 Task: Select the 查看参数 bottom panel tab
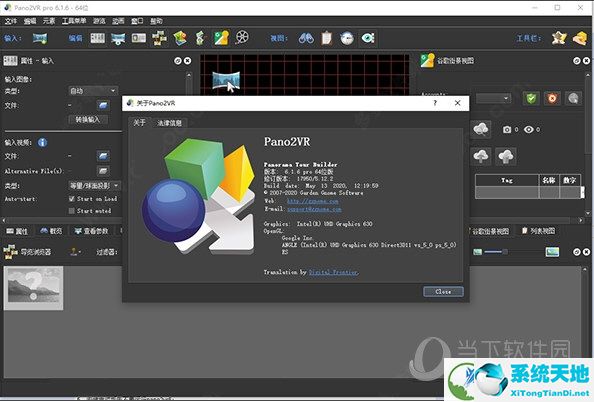[x=91, y=231]
